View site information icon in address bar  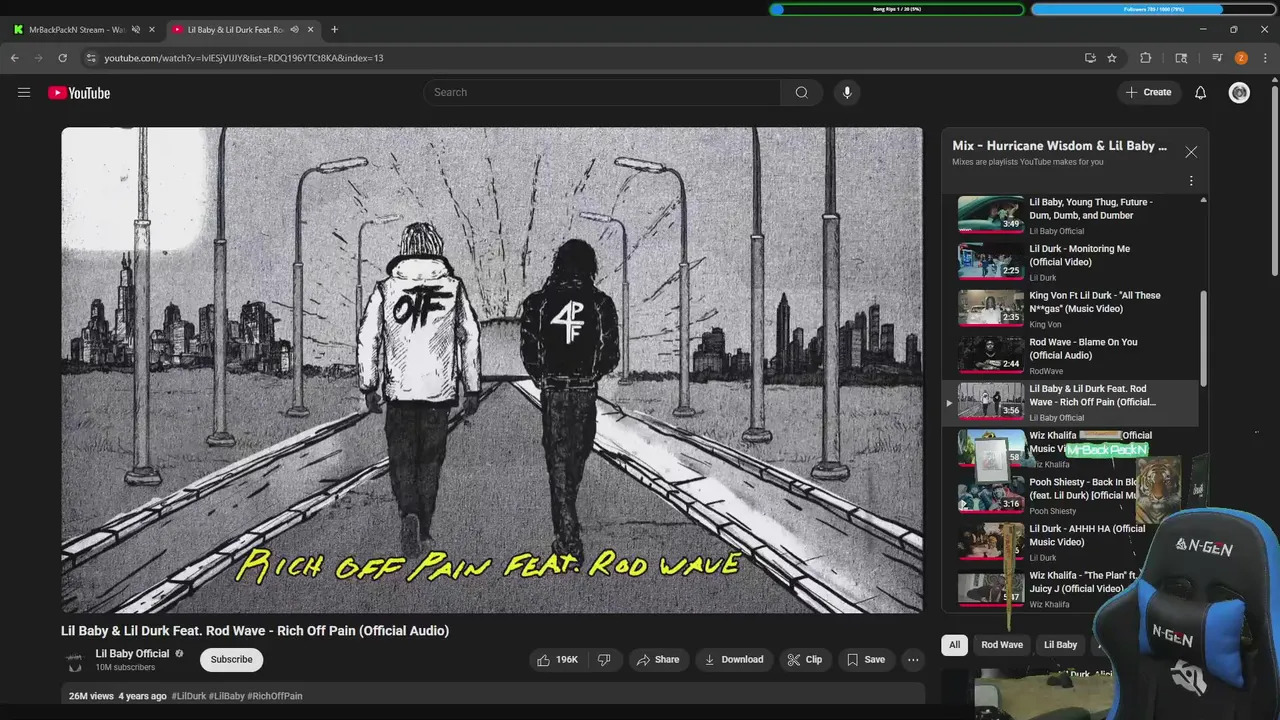(x=90, y=58)
